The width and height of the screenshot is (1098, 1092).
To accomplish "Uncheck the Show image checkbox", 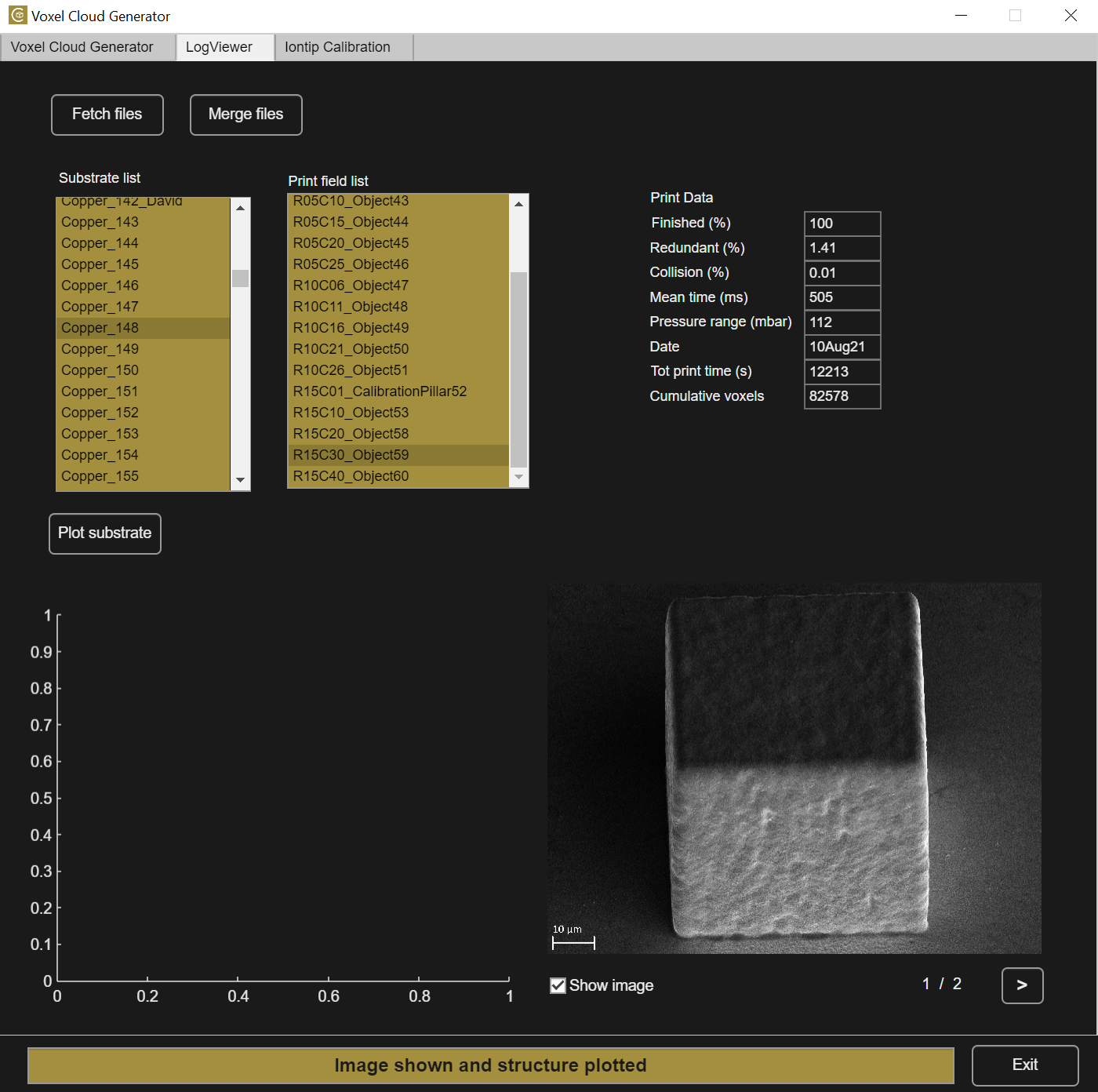I will [x=558, y=985].
